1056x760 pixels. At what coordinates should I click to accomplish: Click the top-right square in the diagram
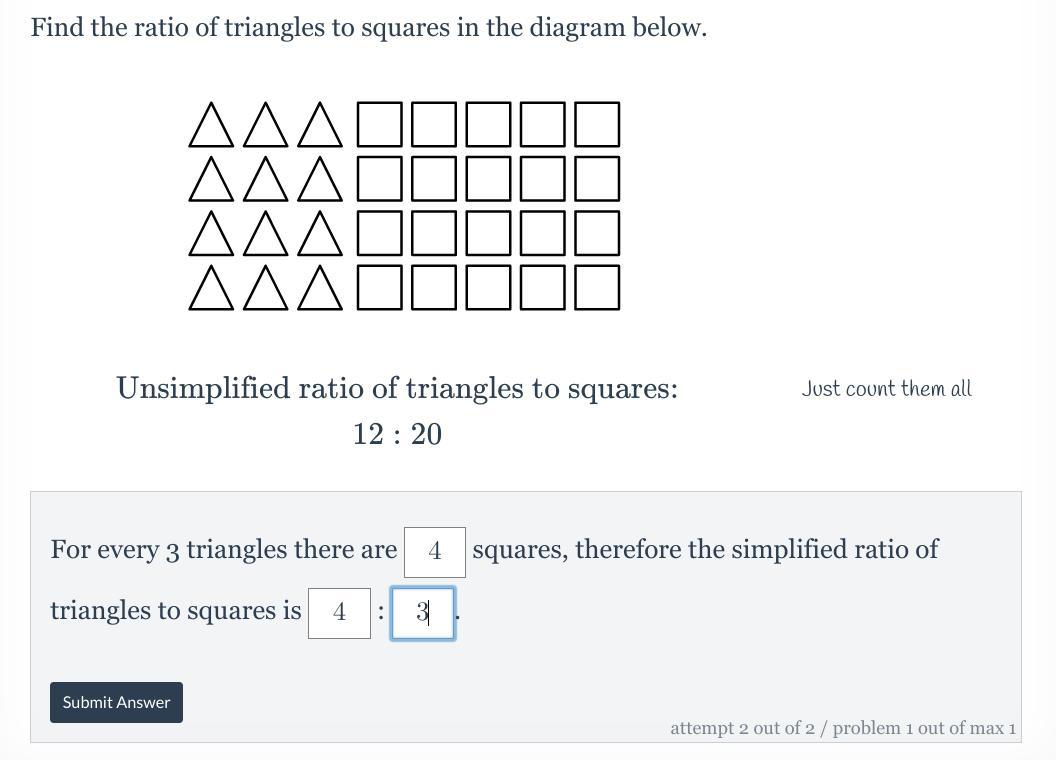[597, 125]
